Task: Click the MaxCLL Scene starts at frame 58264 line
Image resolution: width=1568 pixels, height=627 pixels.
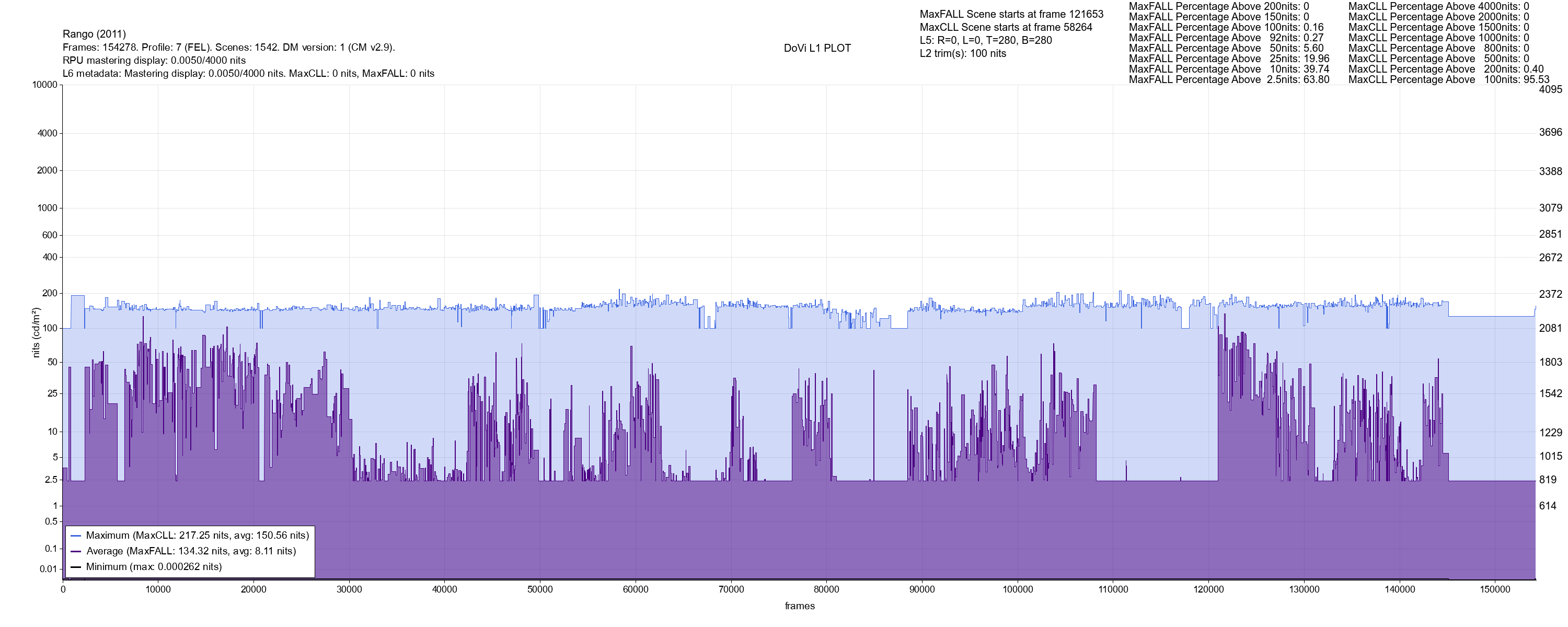Action: pos(1006,27)
